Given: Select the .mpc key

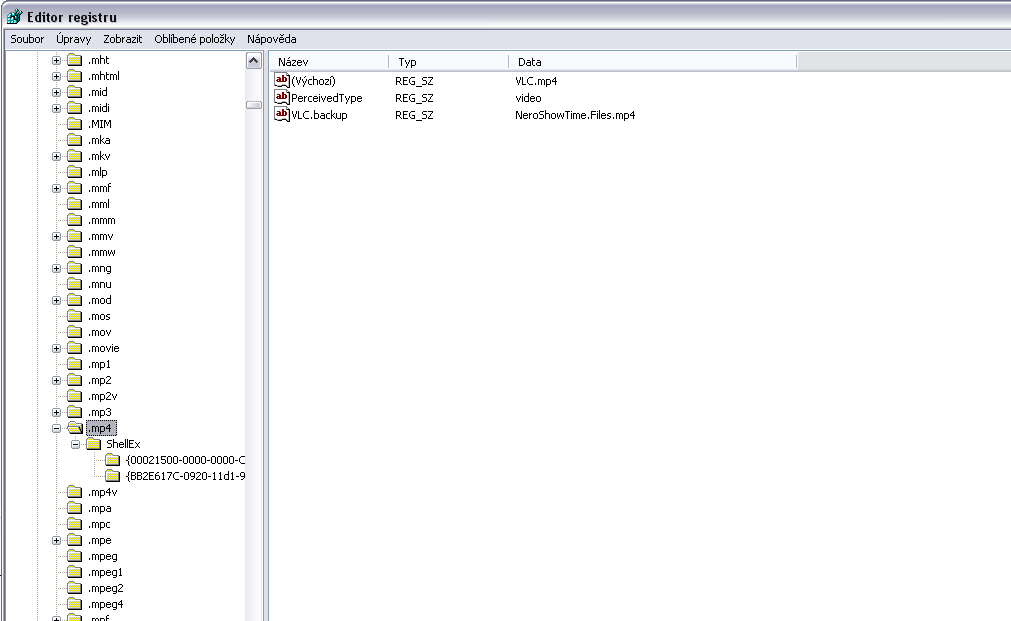Looking at the screenshot, I should tap(99, 524).
